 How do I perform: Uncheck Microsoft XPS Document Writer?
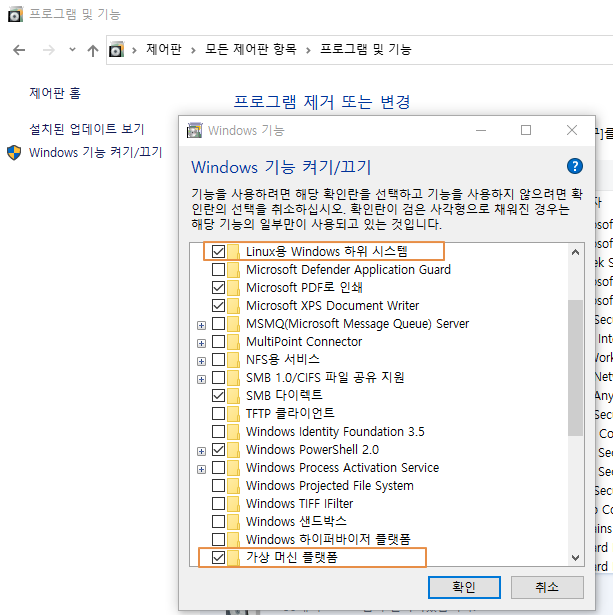tap(218, 306)
